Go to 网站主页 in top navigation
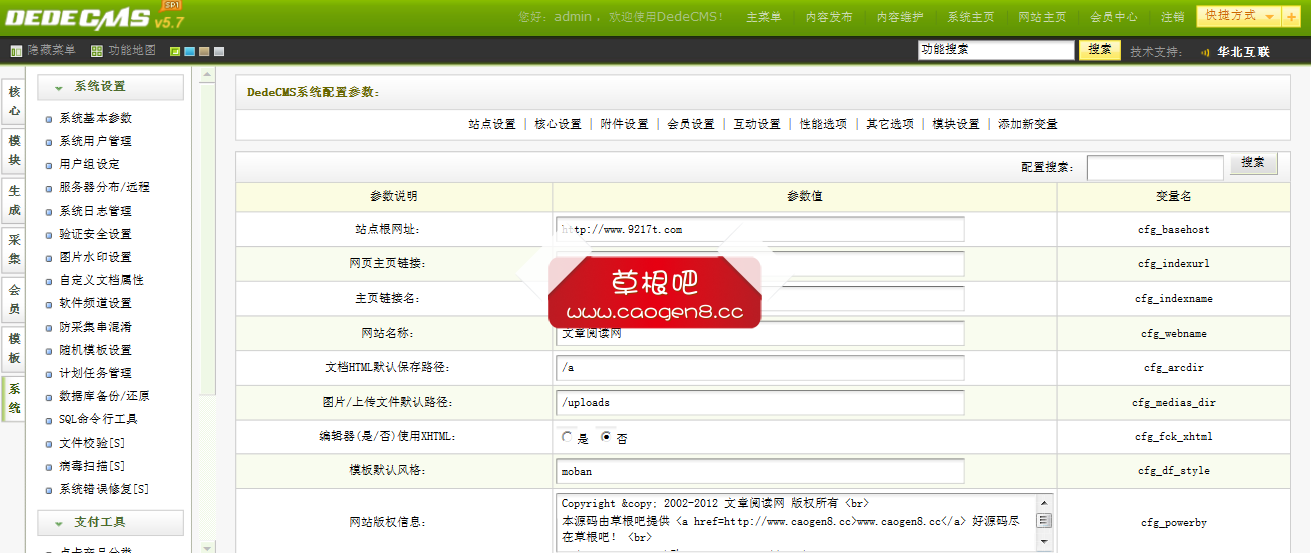 1042,17
